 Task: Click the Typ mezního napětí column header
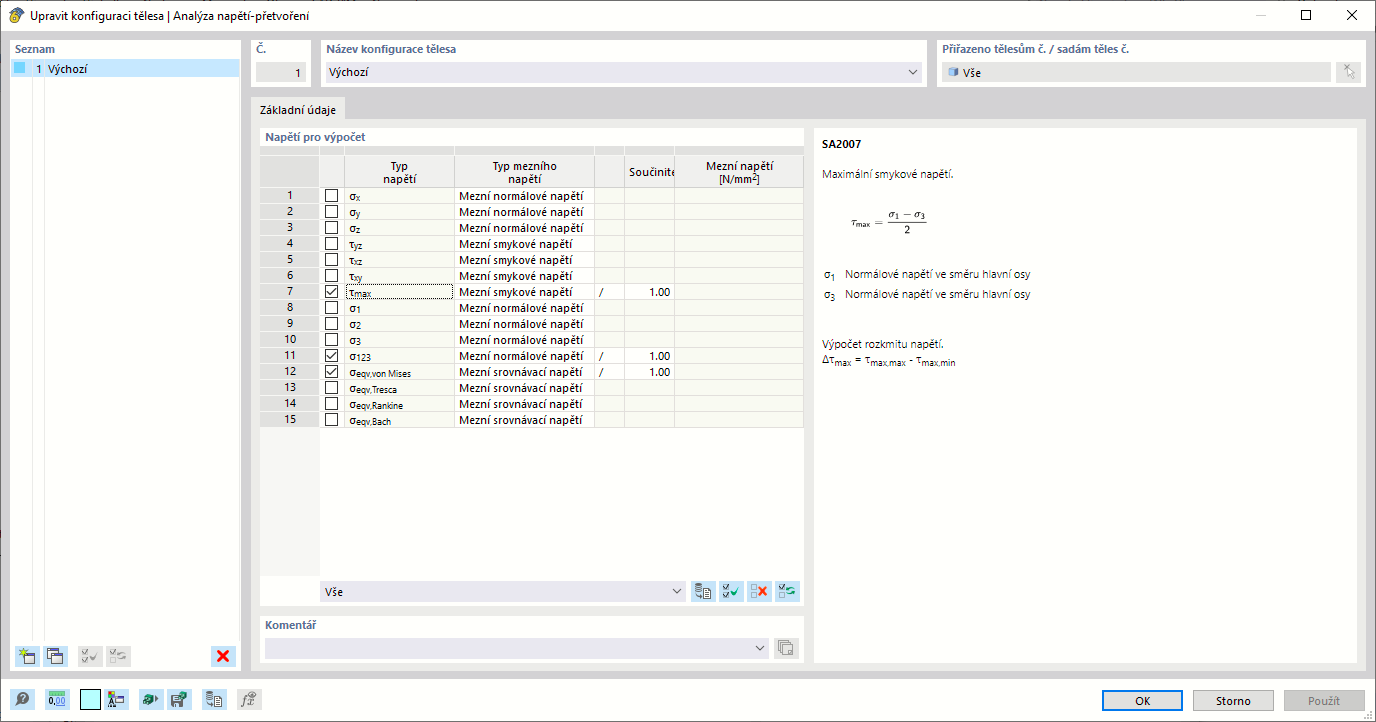point(524,172)
